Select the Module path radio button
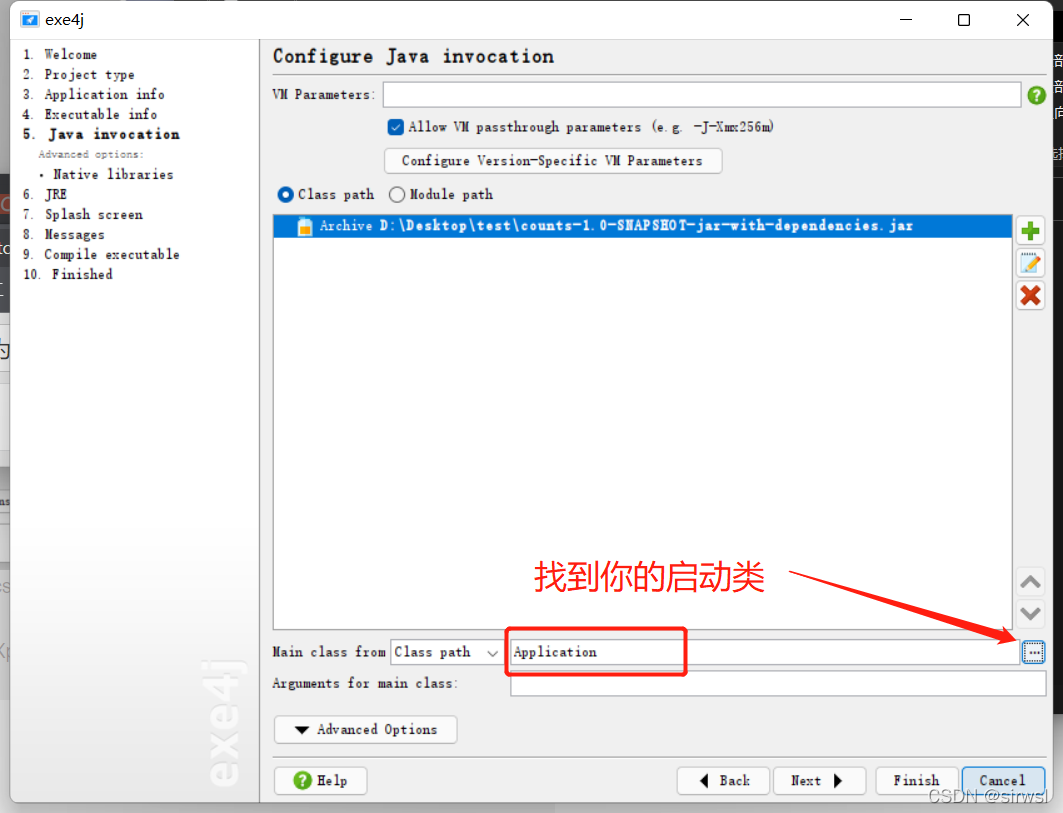1063x813 pixels. point(397,195)
